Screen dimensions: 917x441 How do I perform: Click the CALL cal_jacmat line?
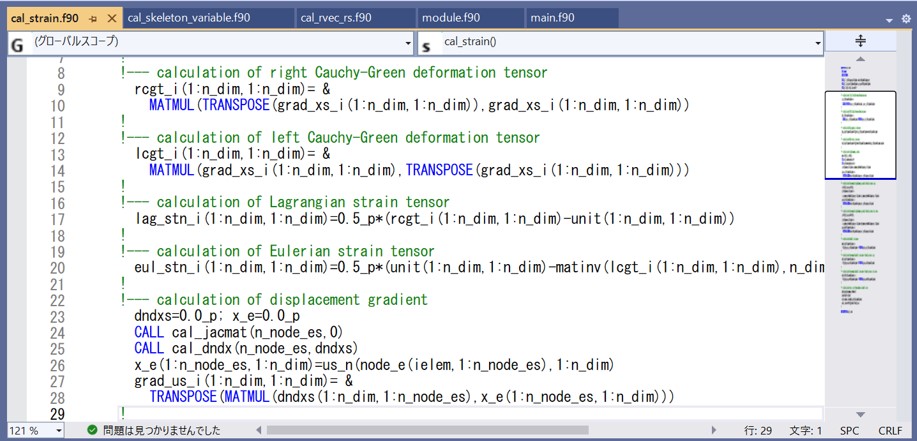[238, 332]
